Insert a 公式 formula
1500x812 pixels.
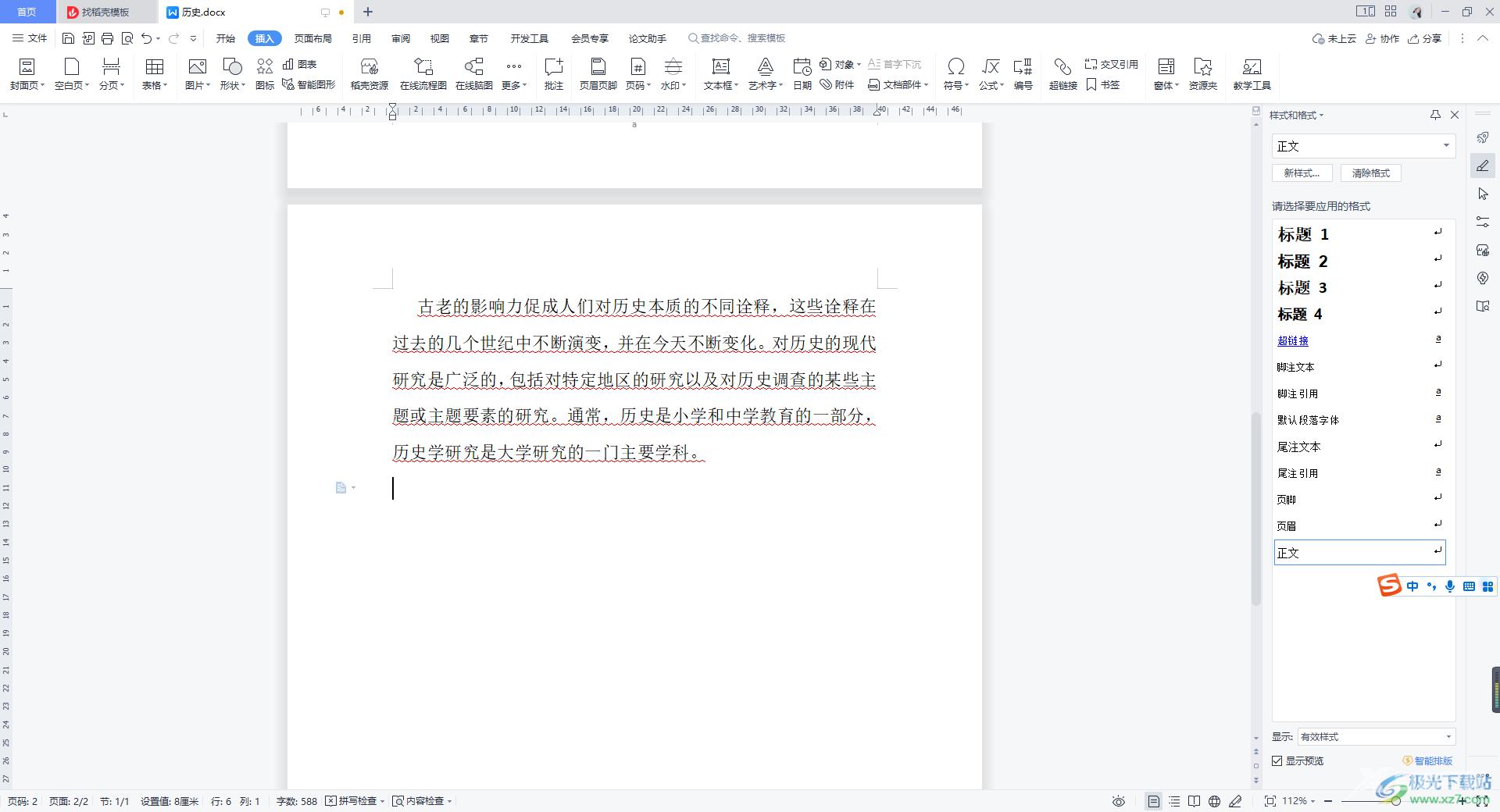[991, 74]
